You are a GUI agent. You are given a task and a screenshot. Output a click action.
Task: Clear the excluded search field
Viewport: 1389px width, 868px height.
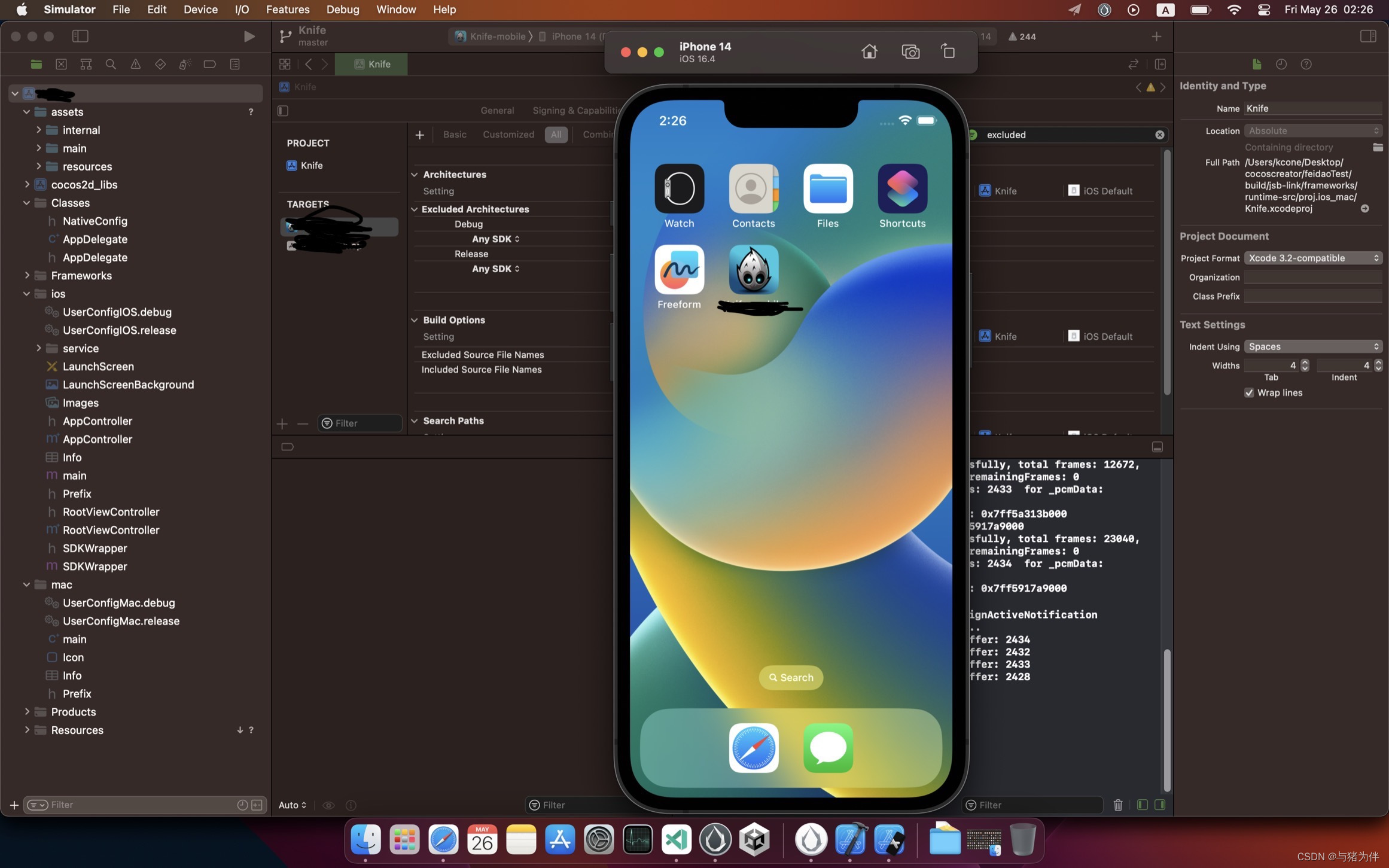pos(1159,135)
